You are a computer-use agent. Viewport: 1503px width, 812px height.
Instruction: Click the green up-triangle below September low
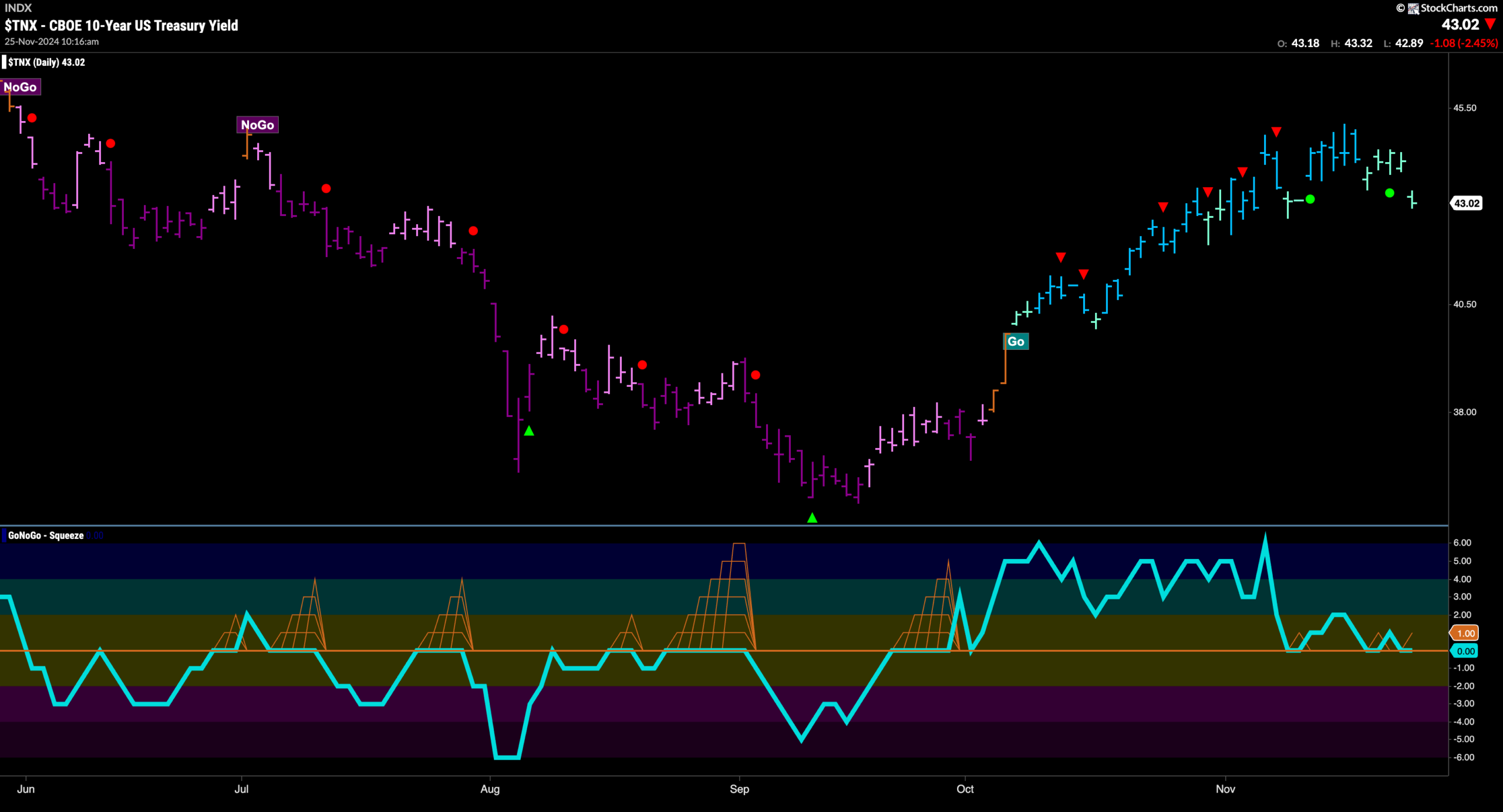tap(812, 517)
